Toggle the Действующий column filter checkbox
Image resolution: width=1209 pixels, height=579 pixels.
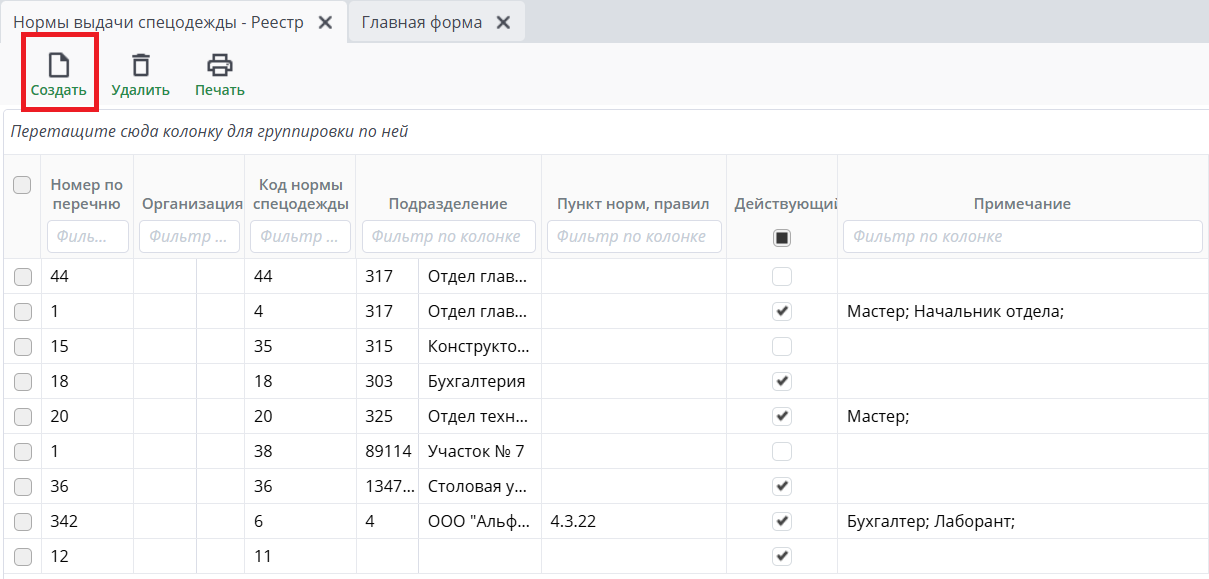(782, 238)
